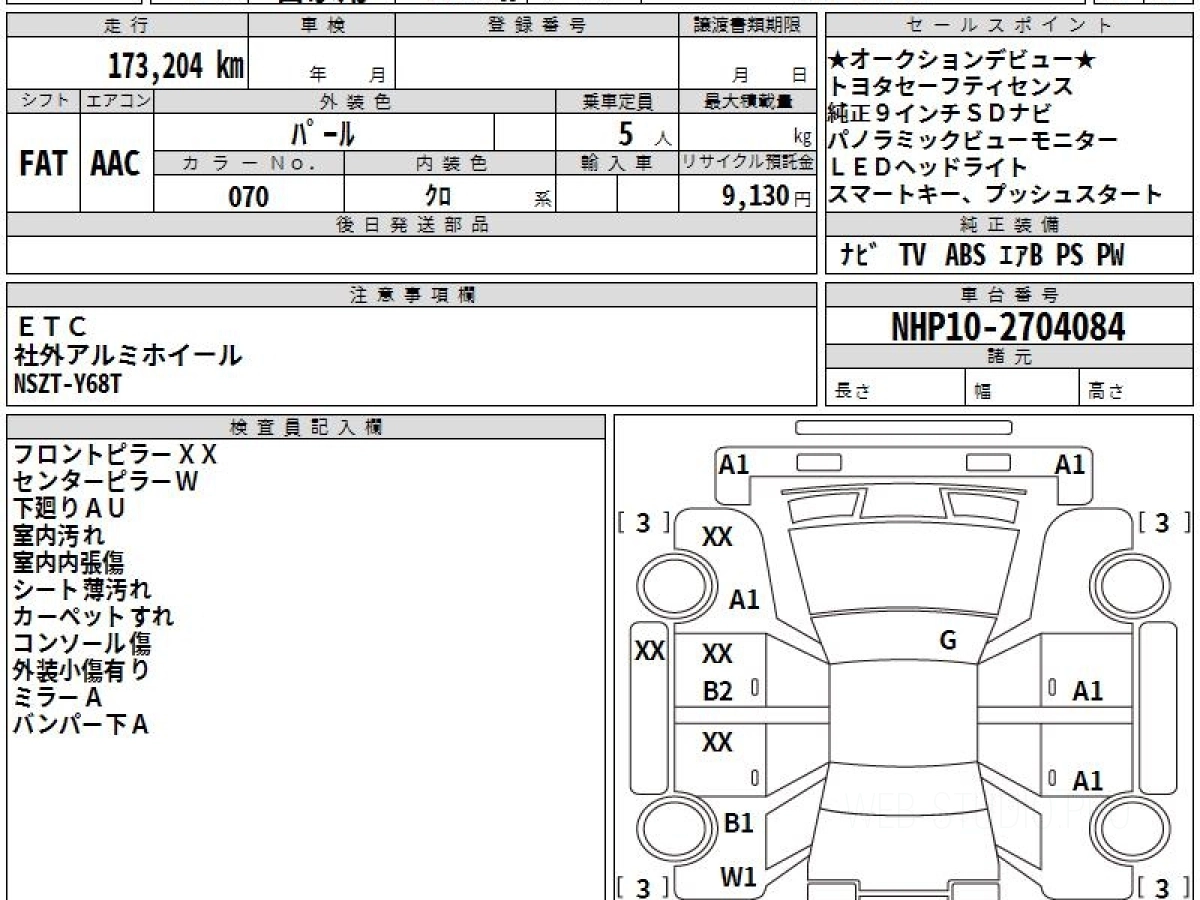Click the W1 mark on the car diagram
The image size is (1200, 900).
[738, 877]
